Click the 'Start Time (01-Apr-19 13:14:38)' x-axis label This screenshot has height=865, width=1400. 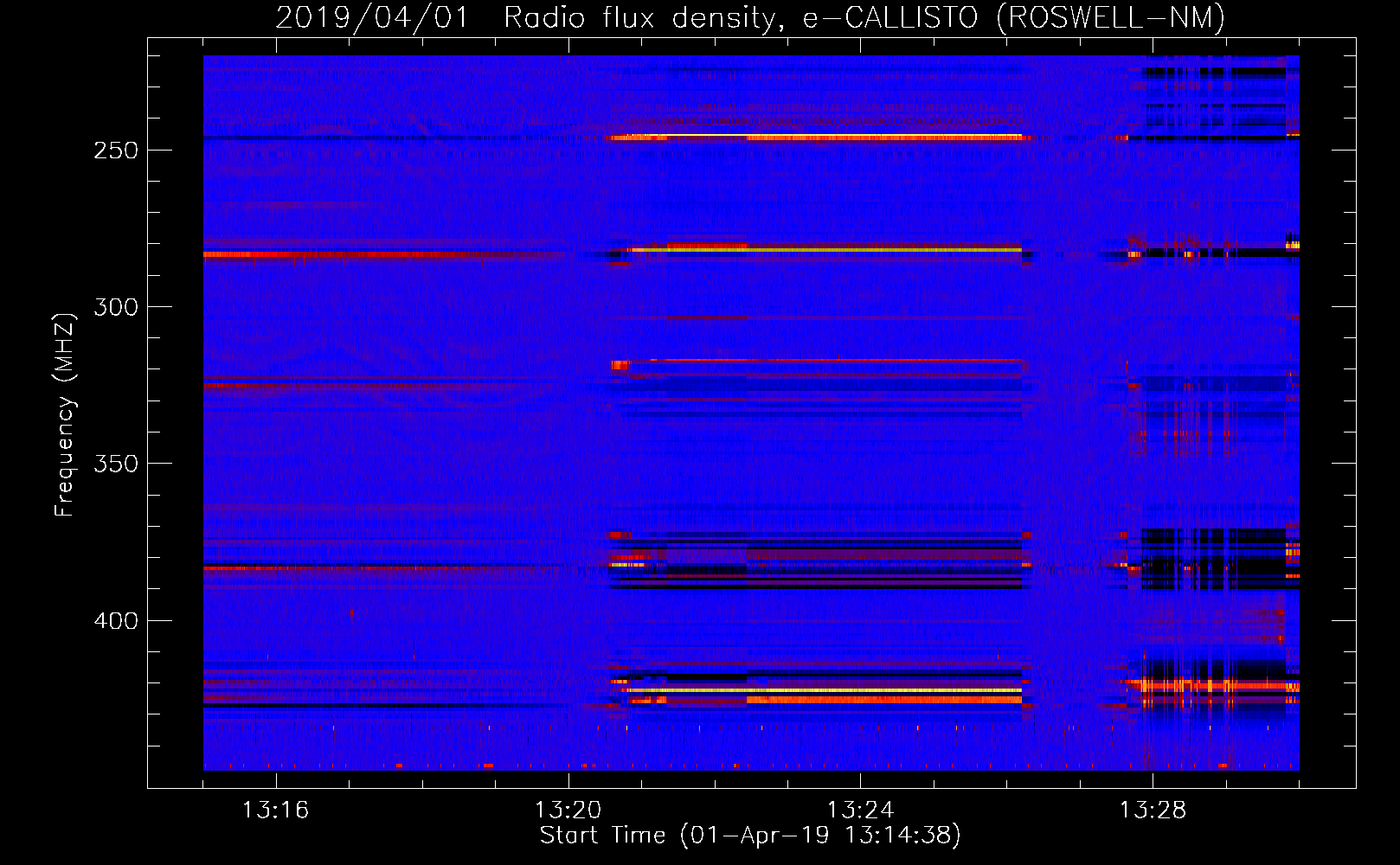coord(750,836)
